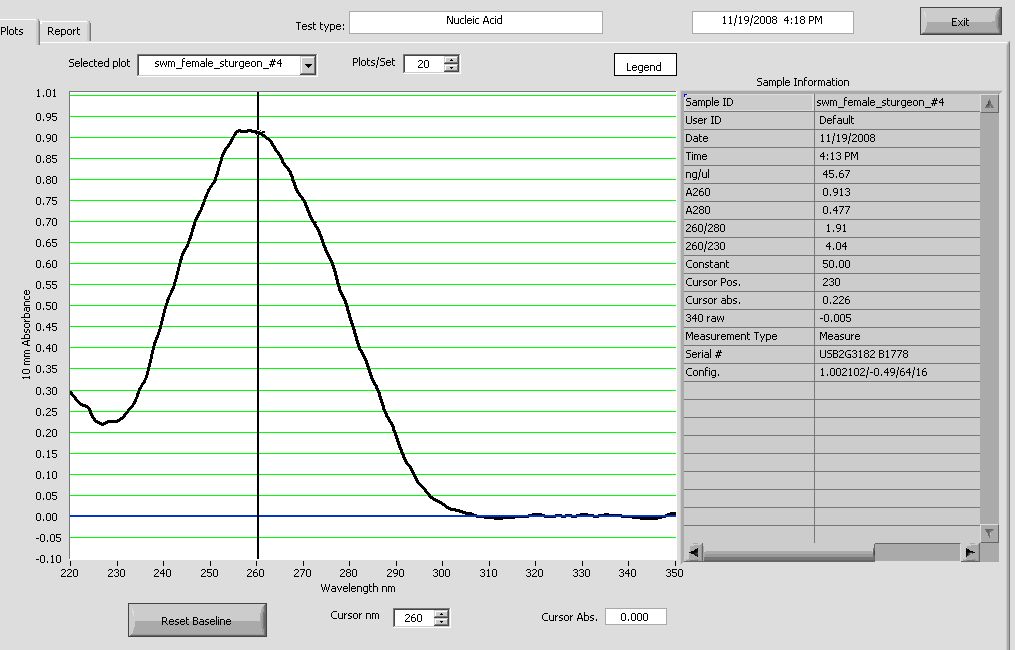
Task: Switch to the Plots tab
Action: 13,31
